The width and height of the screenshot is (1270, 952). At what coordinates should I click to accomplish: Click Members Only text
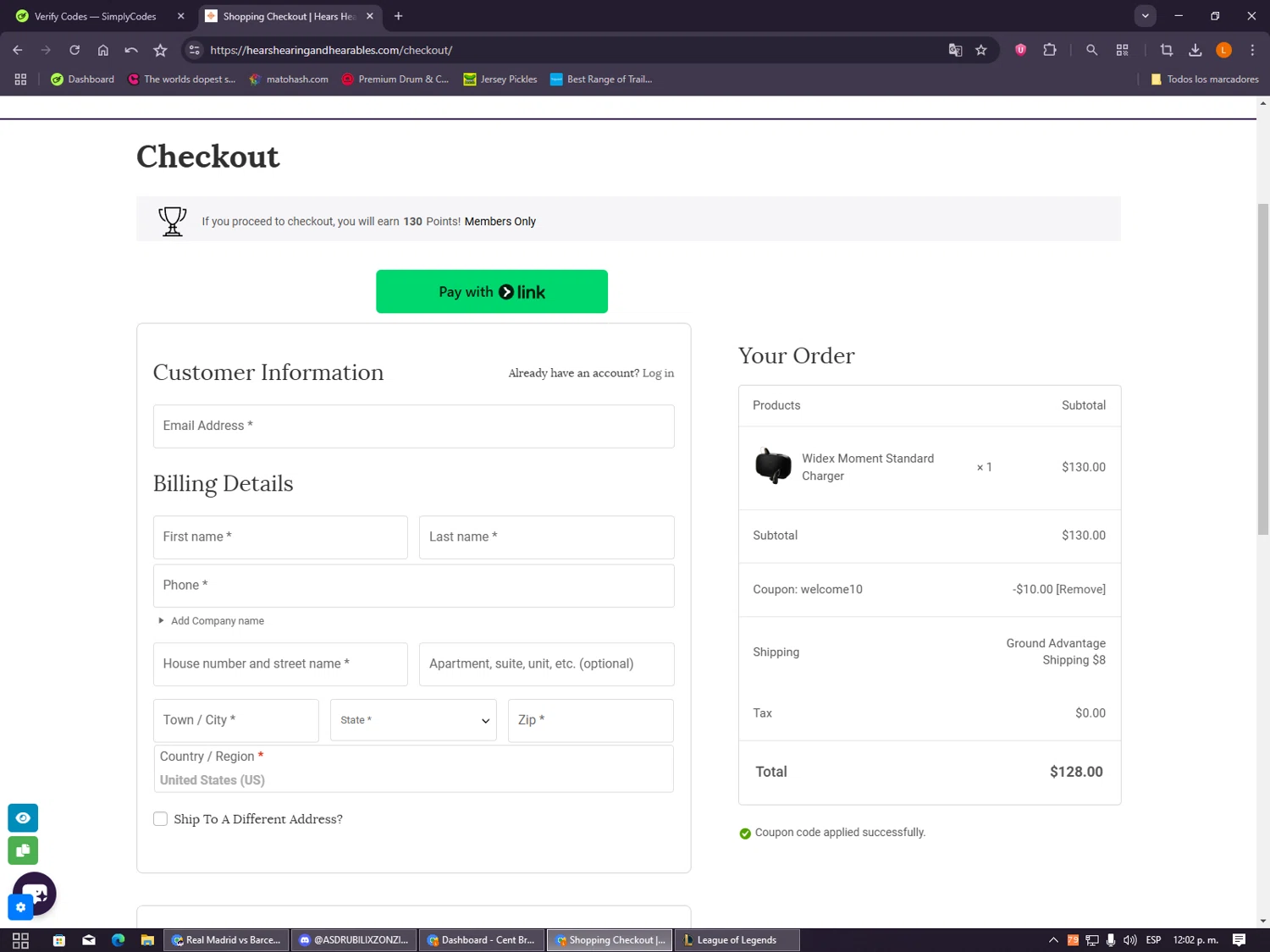point(500,222)
